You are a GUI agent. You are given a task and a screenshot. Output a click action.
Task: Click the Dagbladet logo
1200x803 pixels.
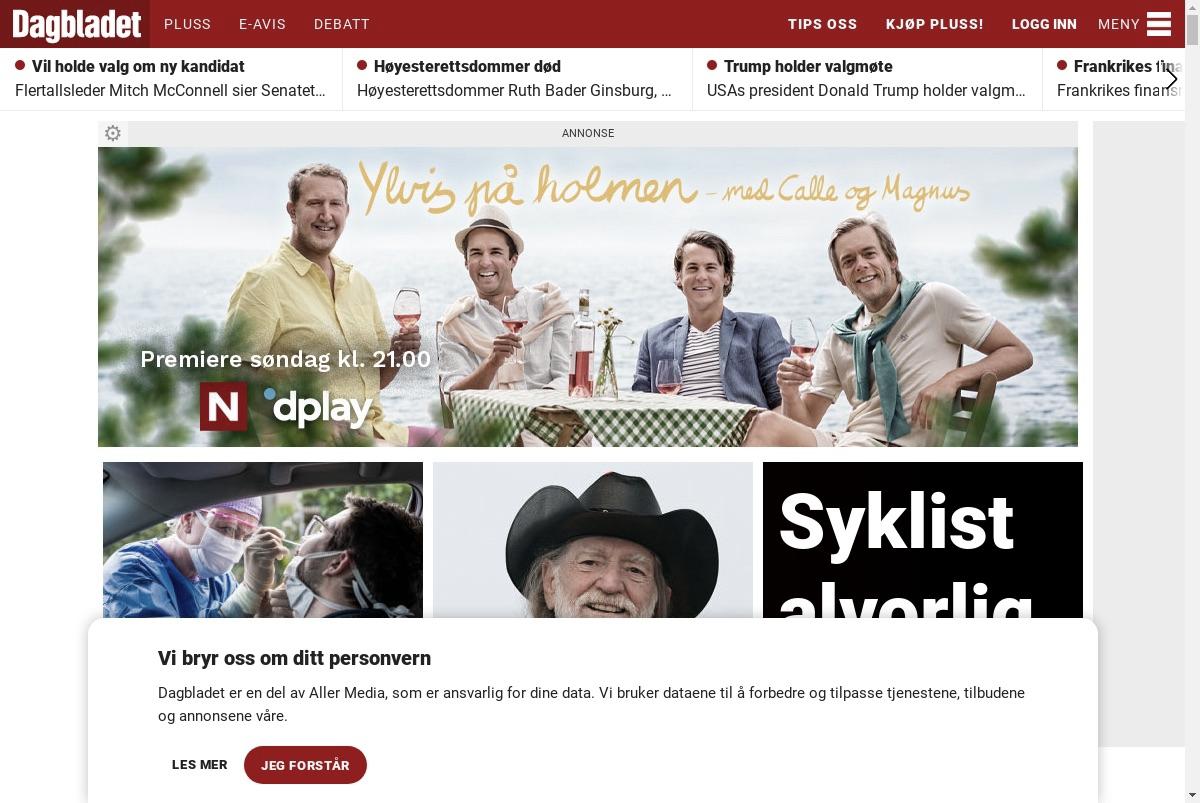(76, 24)
